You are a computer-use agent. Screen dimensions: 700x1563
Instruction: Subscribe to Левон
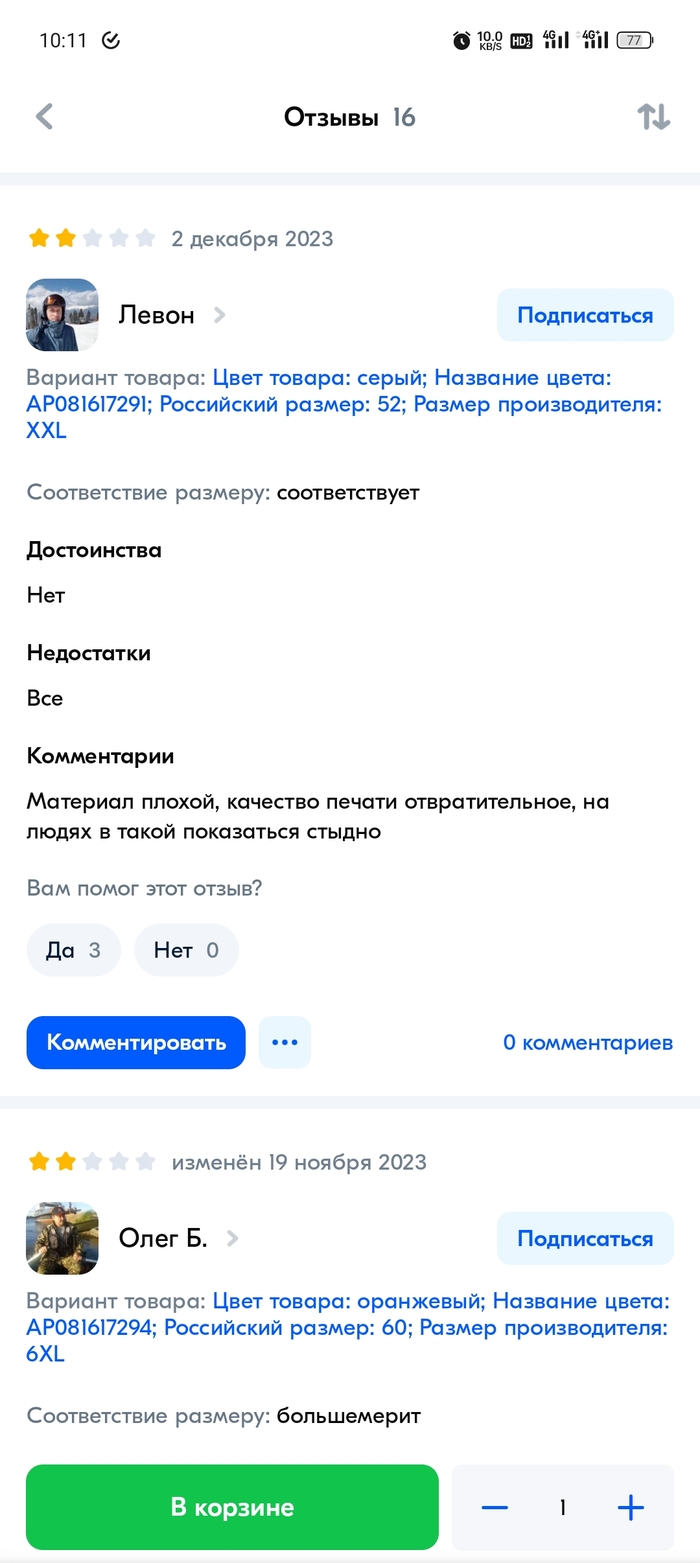[x=585, y=315]
